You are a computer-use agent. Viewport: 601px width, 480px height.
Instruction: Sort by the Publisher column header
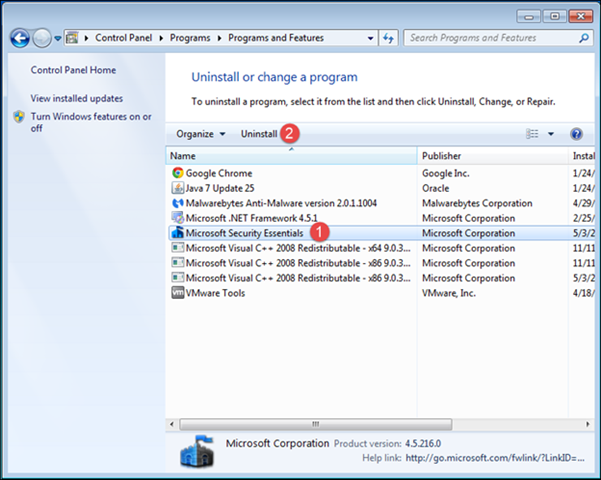493,156
